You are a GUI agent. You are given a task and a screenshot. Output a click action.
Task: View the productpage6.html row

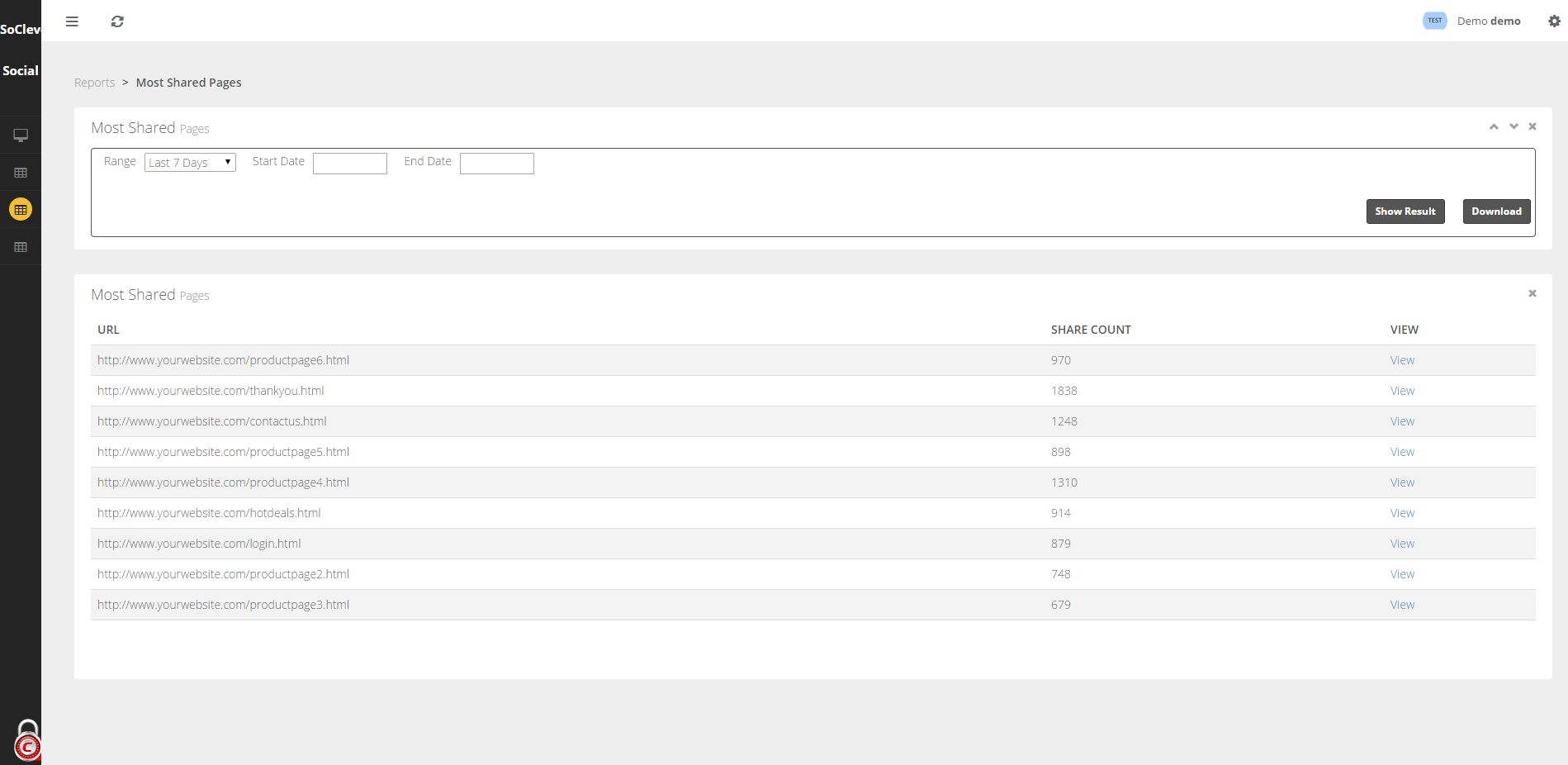(x=1402, y=360)
